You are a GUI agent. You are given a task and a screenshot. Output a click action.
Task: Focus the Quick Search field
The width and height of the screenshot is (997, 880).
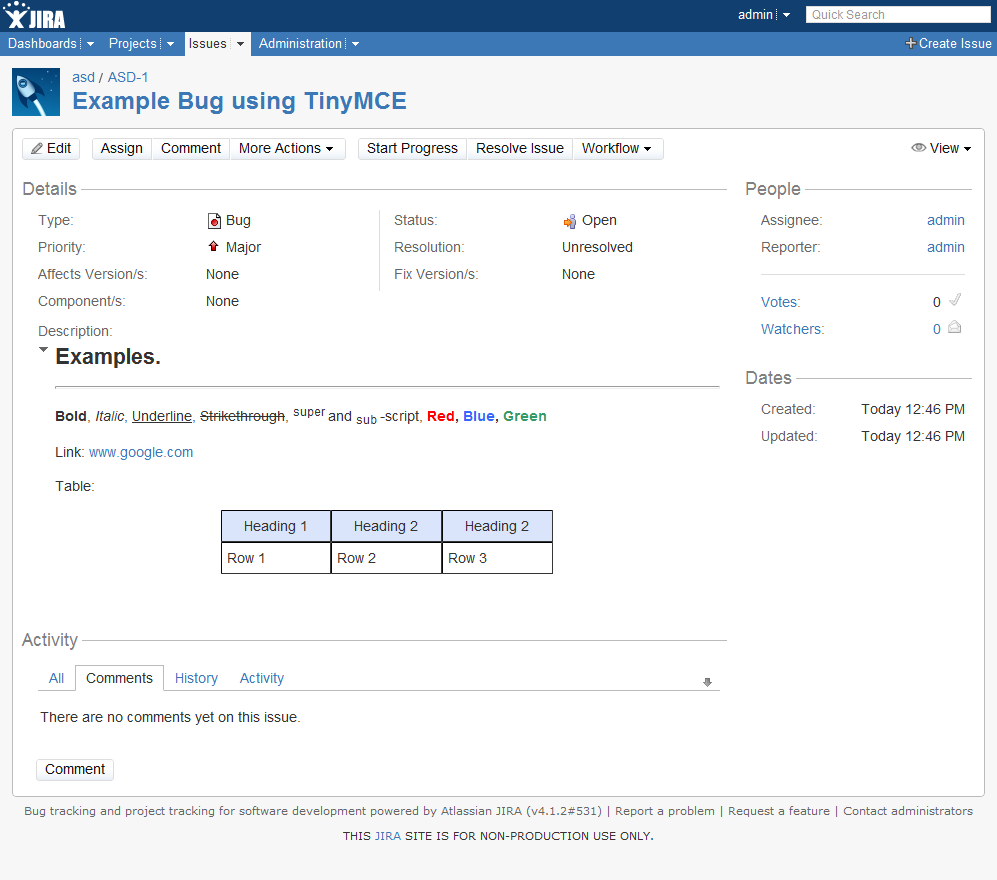pyautogui.click(x=898, y=15)
